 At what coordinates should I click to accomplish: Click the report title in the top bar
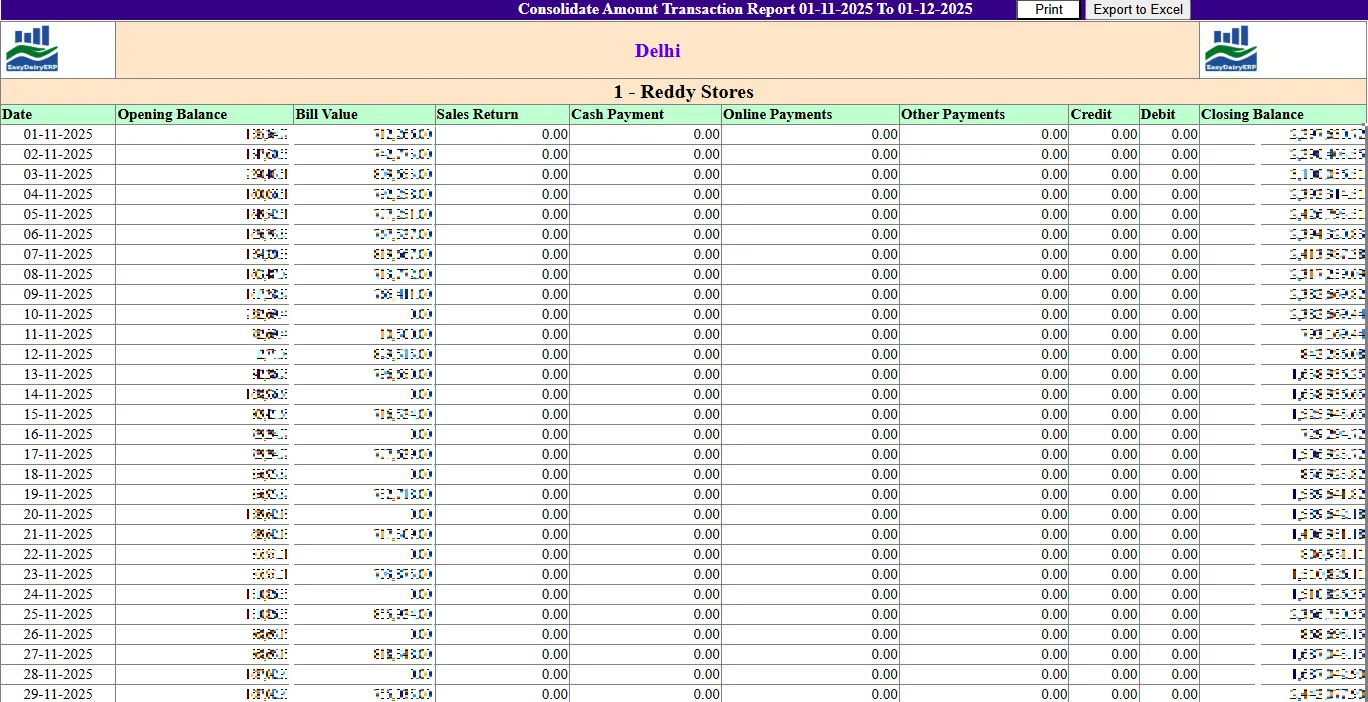[745, 10]
